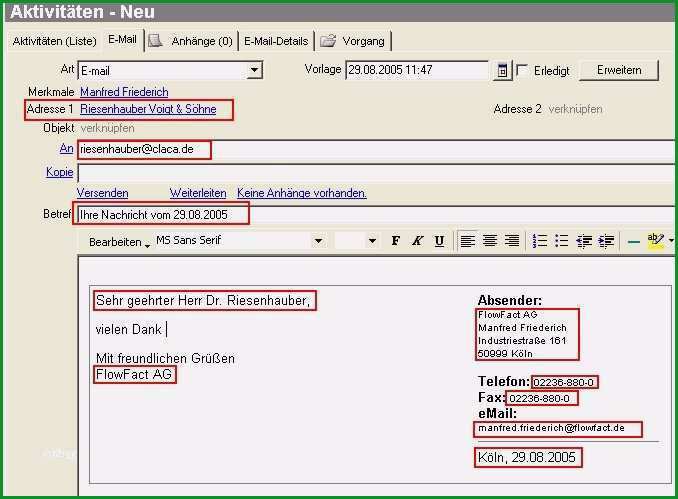This screenshot has width=678, height=499.
Task: Open the calendar picker next to Vorlage
Action: (502, 70)
